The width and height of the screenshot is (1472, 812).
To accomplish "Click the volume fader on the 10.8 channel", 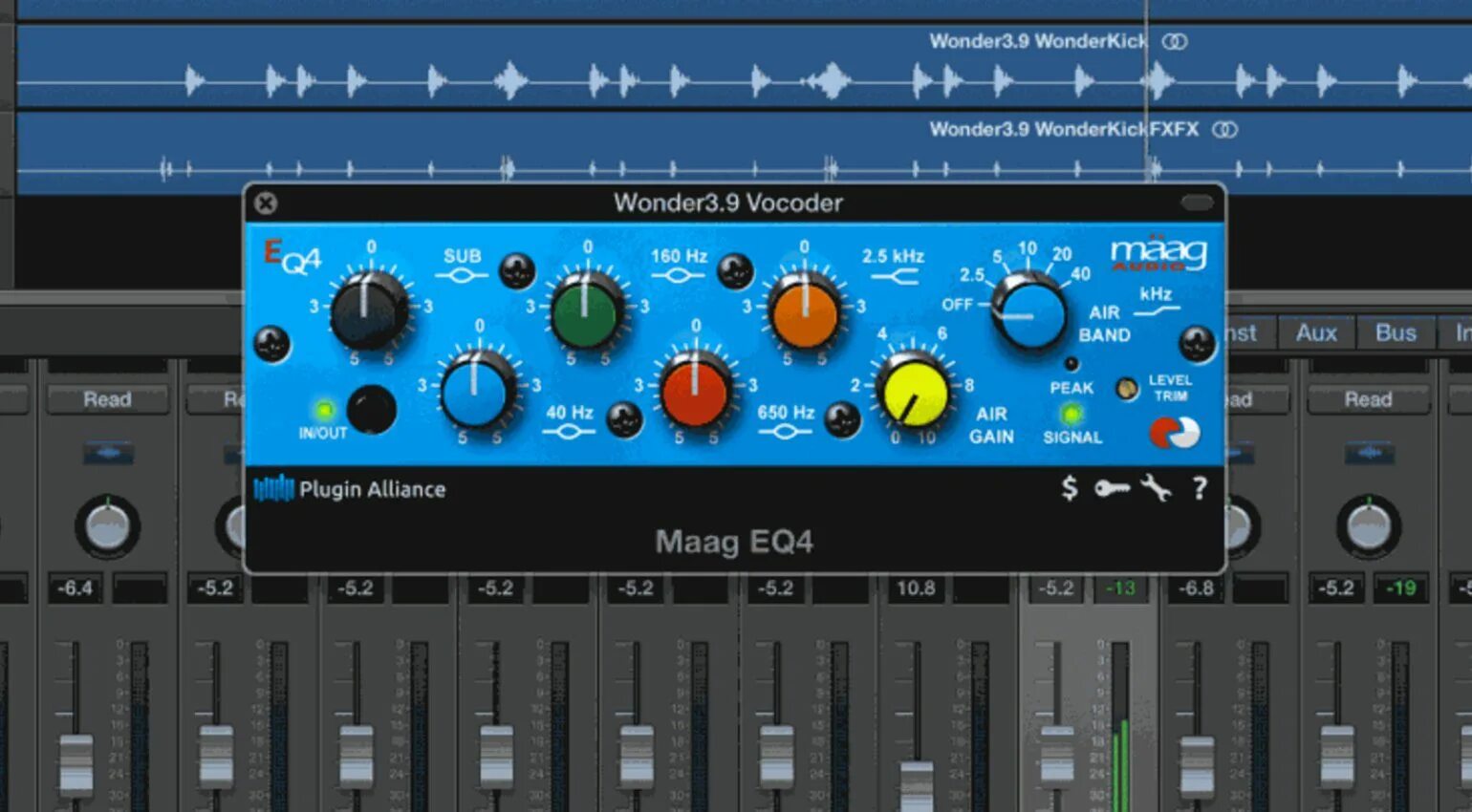I will click(x=917, y=785).
